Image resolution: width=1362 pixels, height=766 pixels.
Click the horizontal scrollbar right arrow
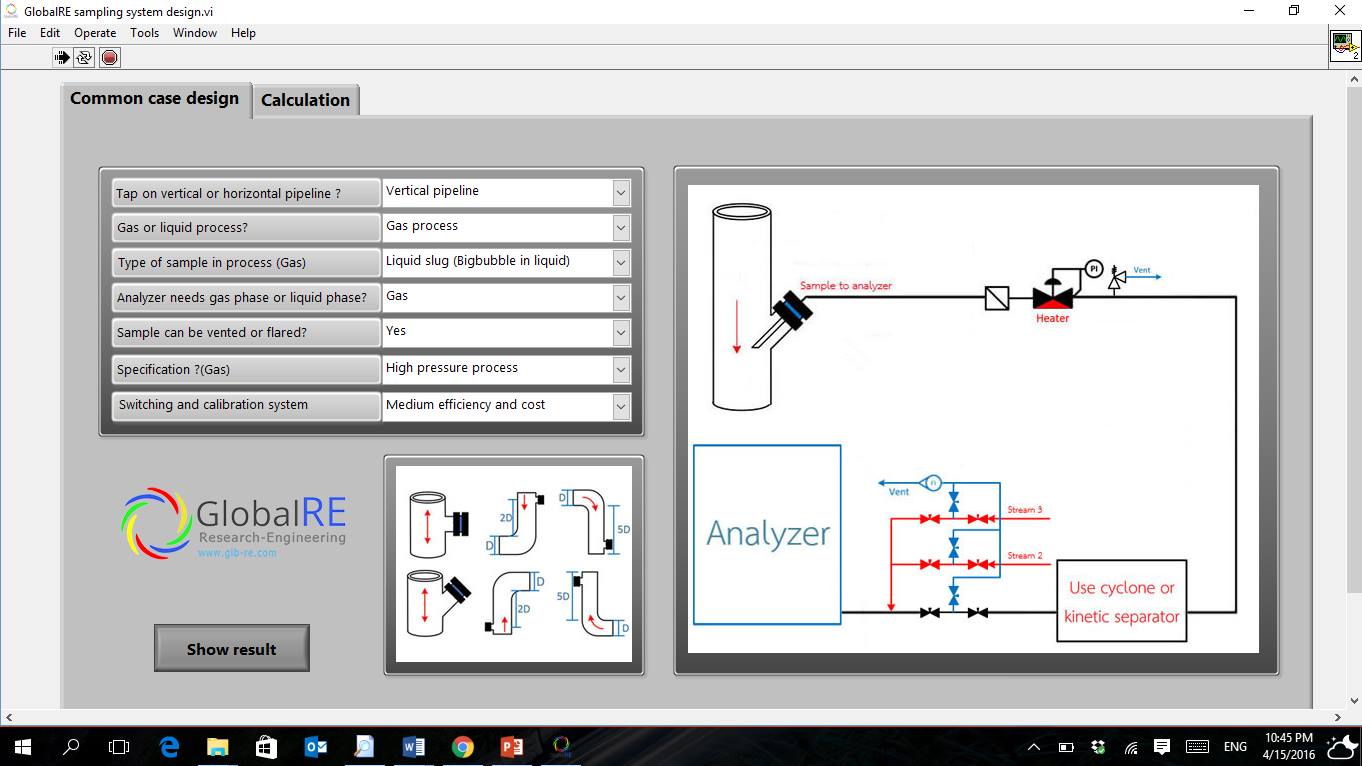click(1338, 717)
